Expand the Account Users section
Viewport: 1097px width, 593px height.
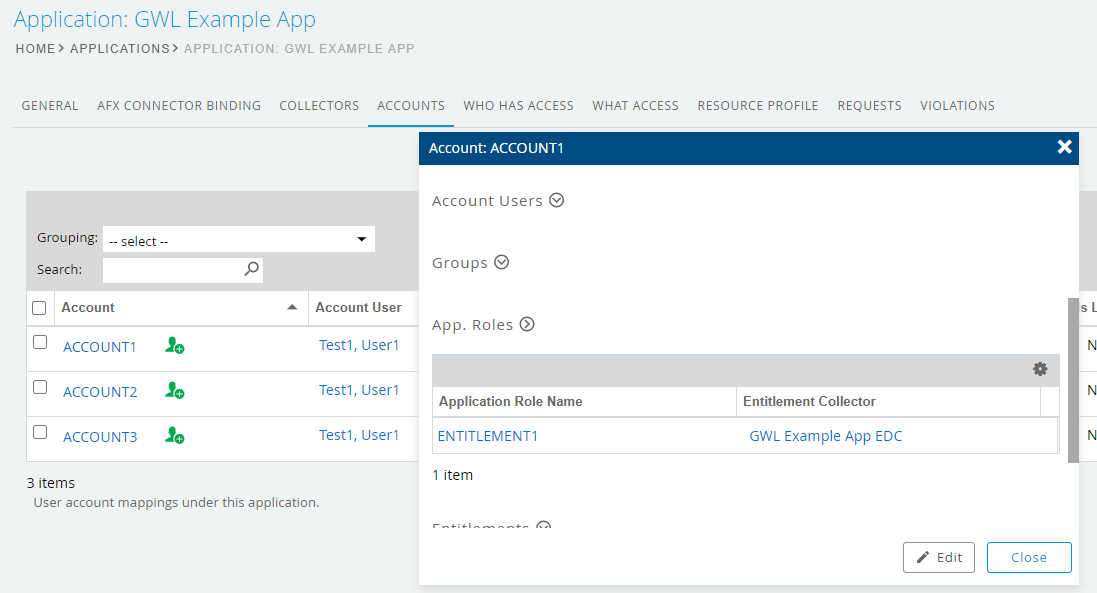557,201
